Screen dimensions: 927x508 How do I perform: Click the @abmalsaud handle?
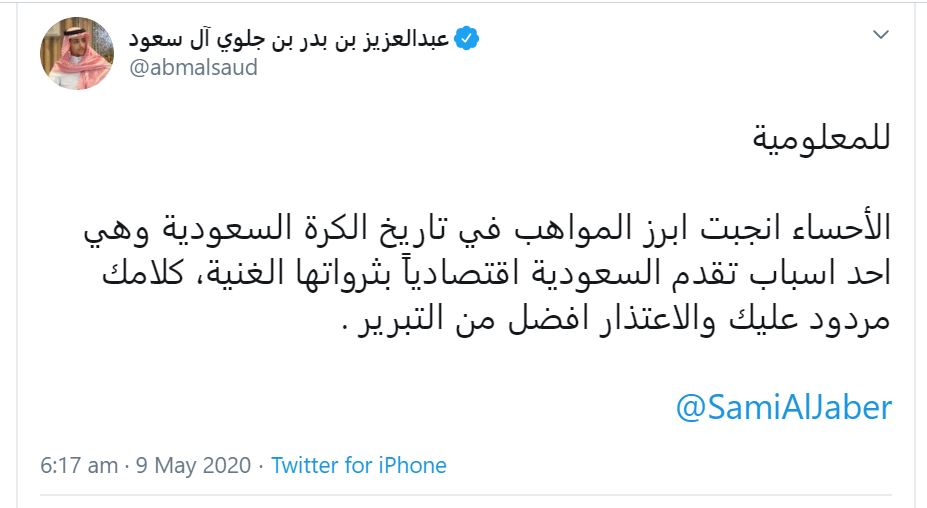coord(193,68)
